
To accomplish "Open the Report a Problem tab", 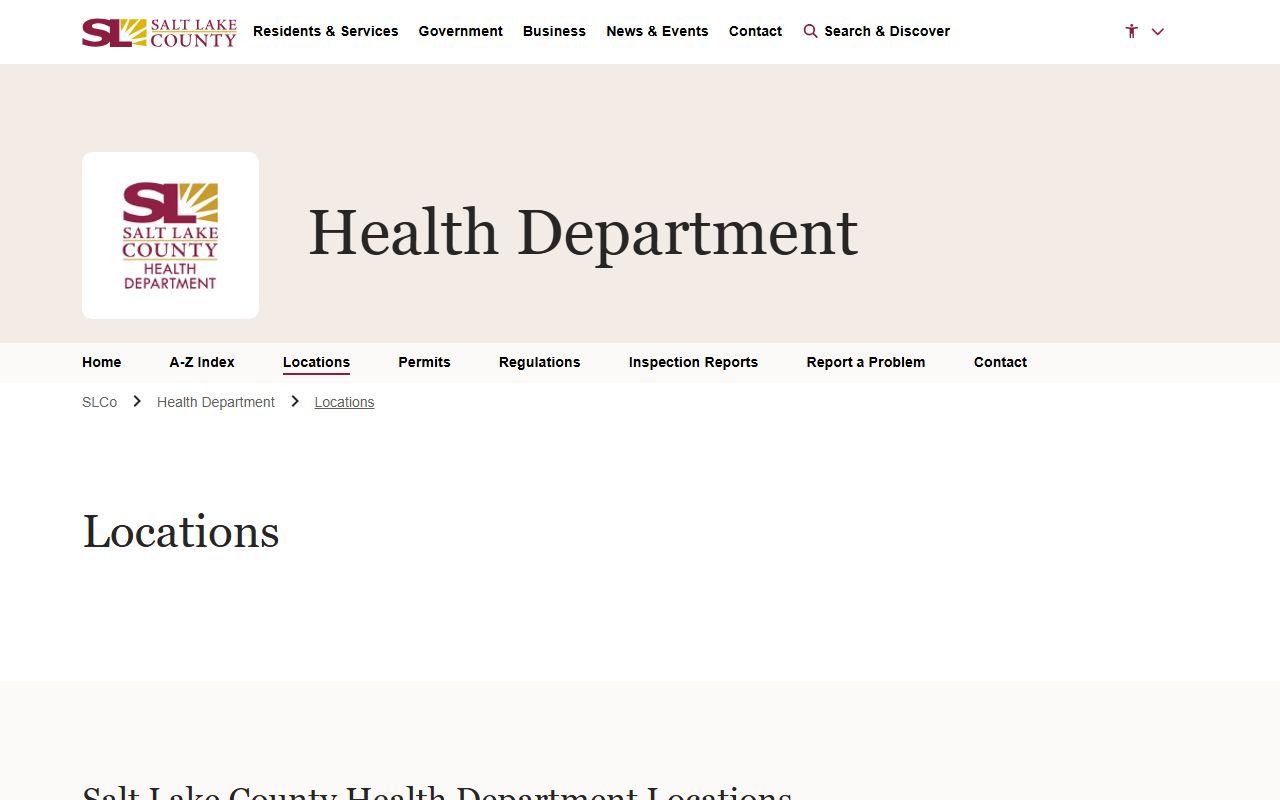I will coord(866,362).
